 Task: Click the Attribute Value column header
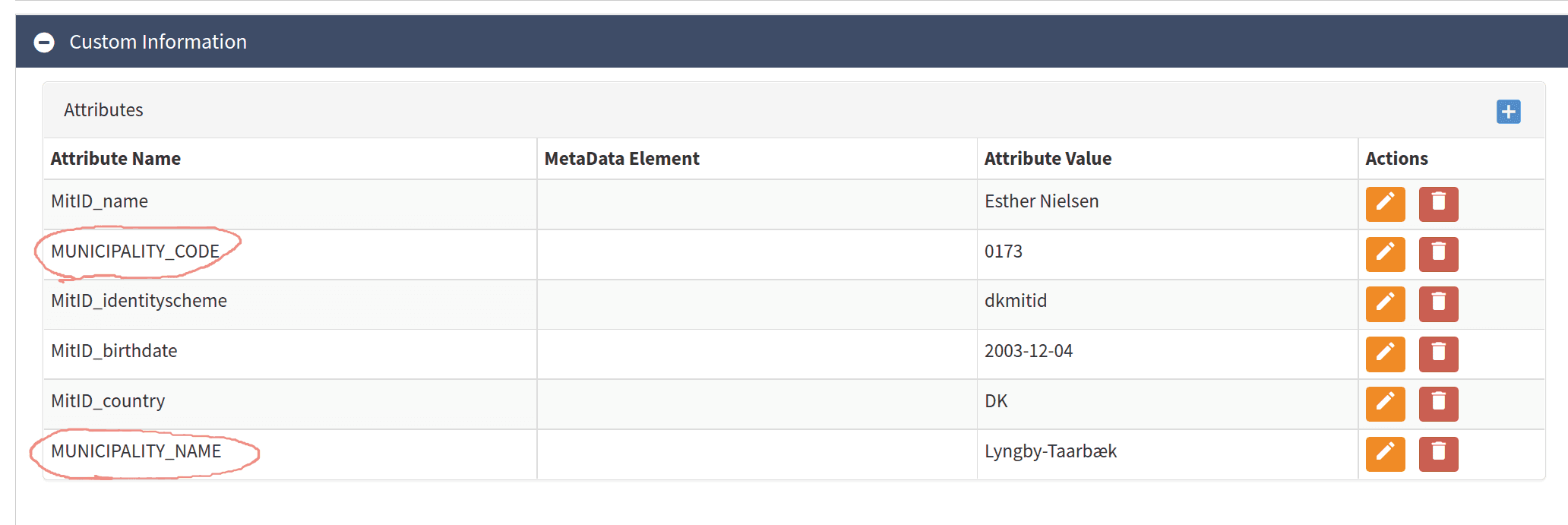(1048, 159)
